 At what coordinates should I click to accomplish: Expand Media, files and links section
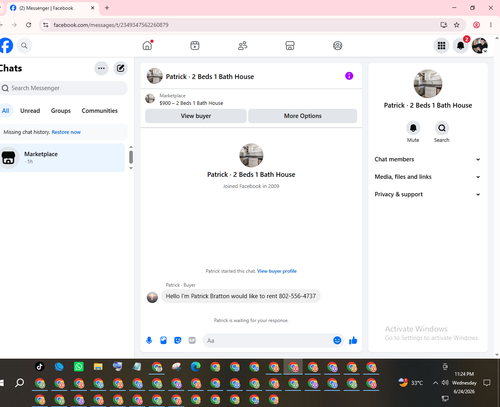[x=428, y=177]
